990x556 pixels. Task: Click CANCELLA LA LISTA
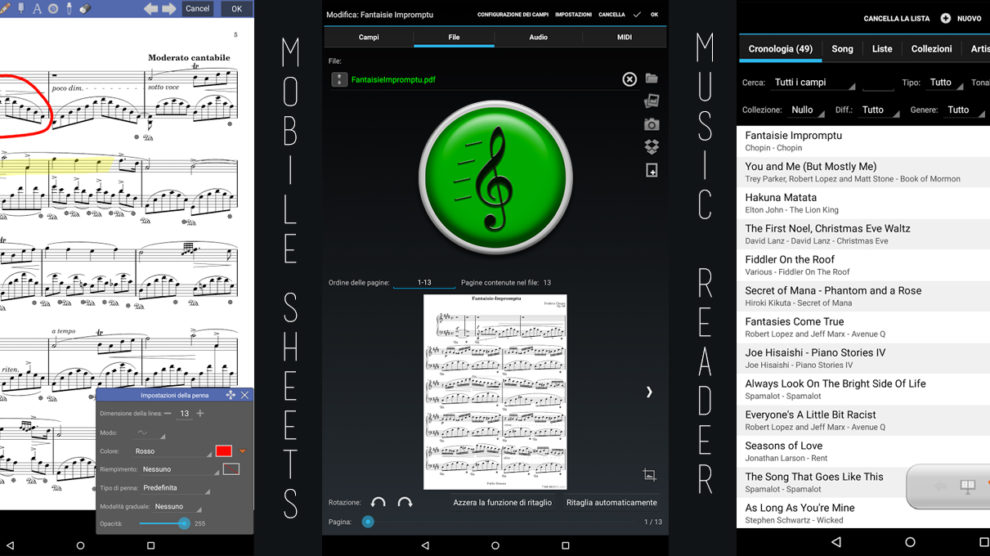pos(897,18)
